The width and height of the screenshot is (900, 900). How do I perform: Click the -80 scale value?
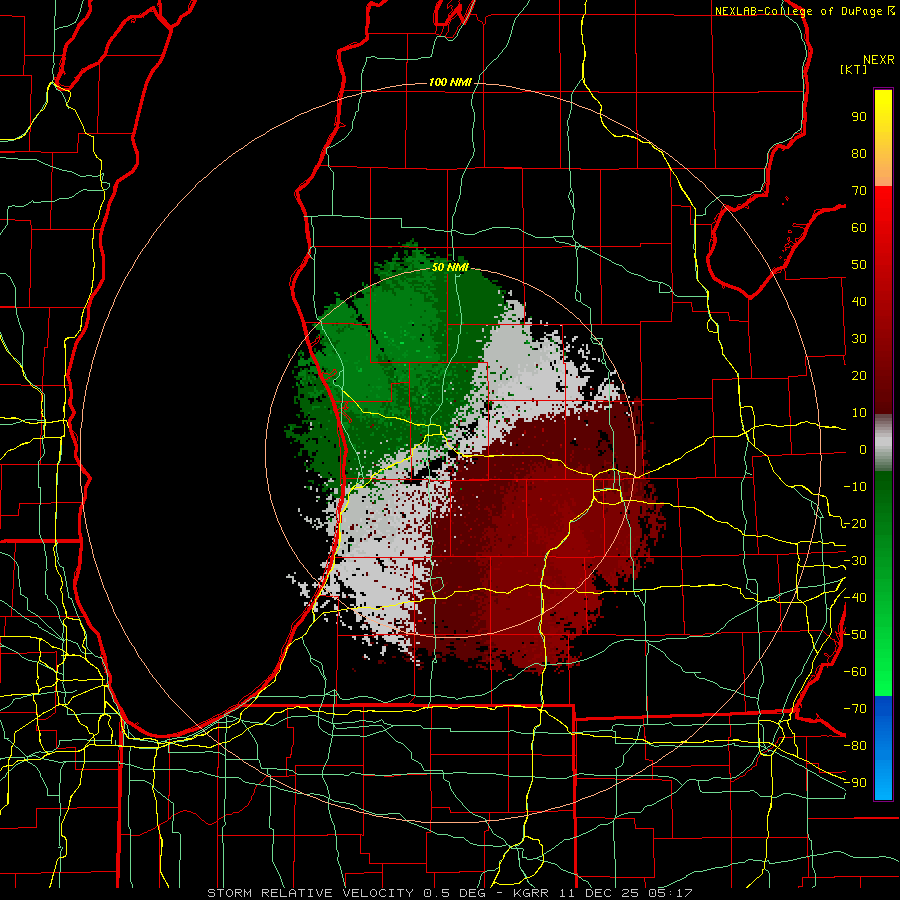[x=855, y=746]
